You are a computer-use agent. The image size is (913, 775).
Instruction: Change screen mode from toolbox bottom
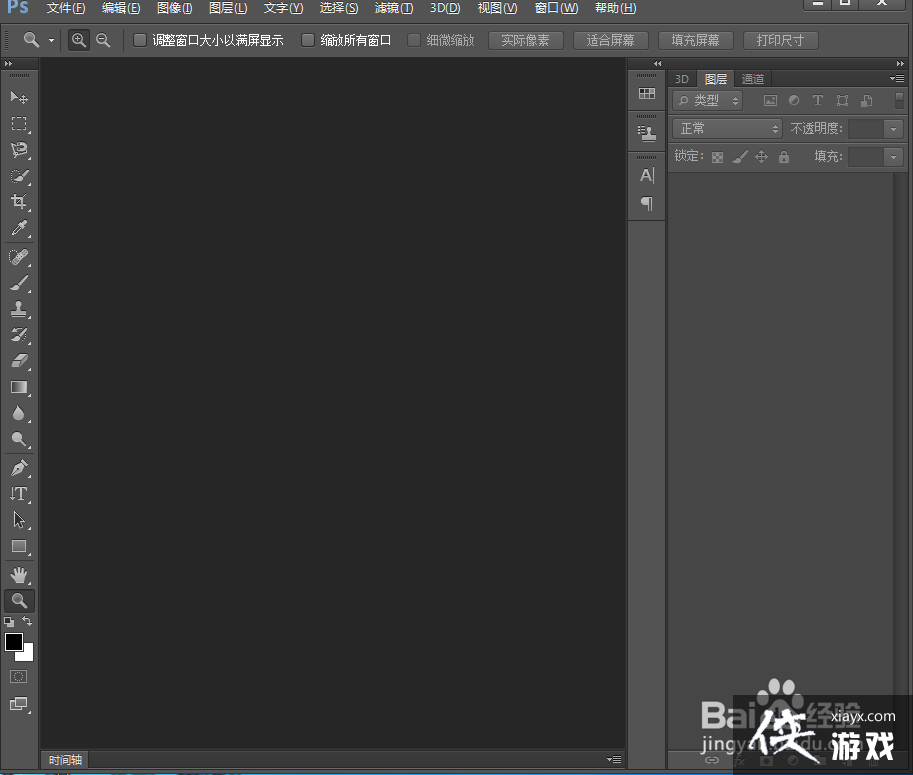click(x=19, y=704)
